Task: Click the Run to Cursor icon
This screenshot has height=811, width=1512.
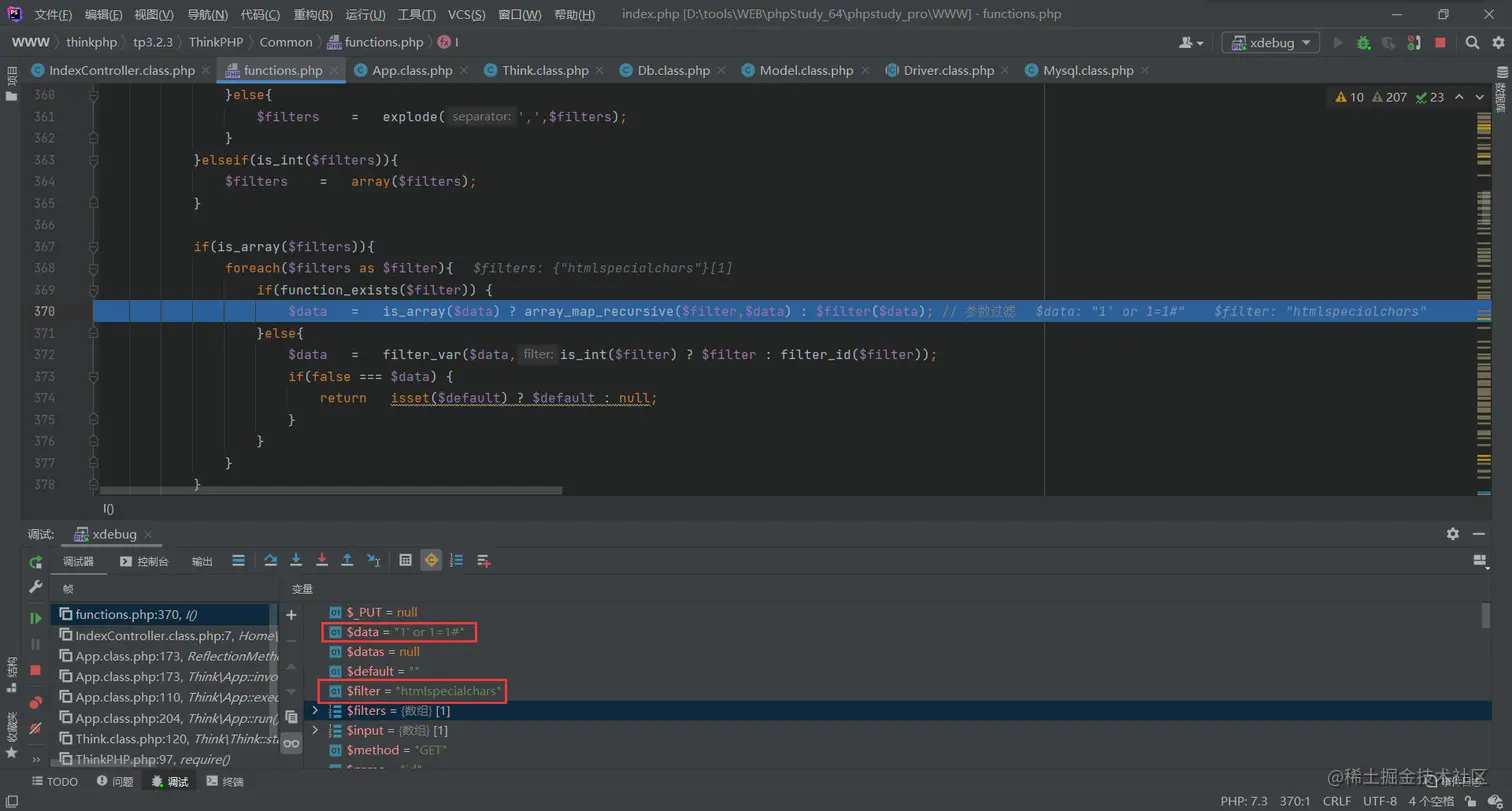Action: click(373, 560)
